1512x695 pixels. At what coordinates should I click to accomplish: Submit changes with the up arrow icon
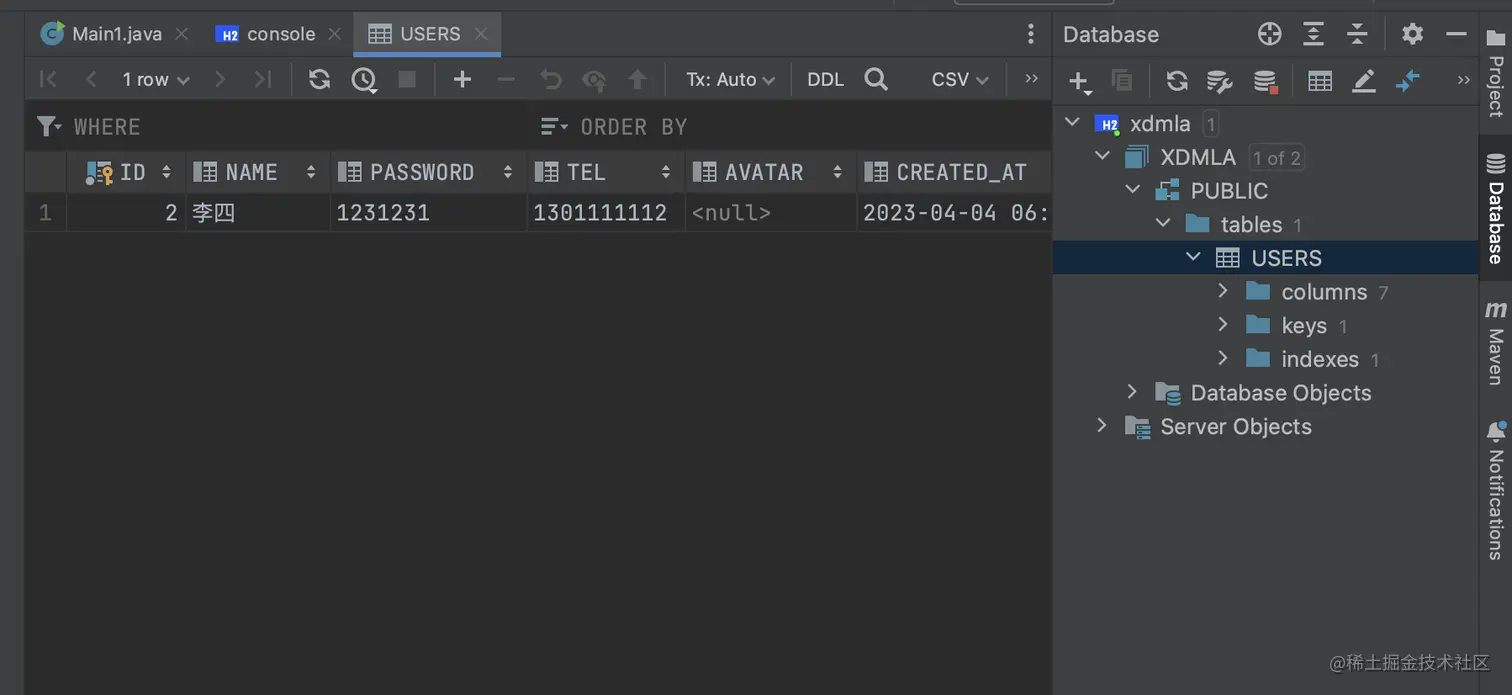pyautogui.click(x=637, y=79)
